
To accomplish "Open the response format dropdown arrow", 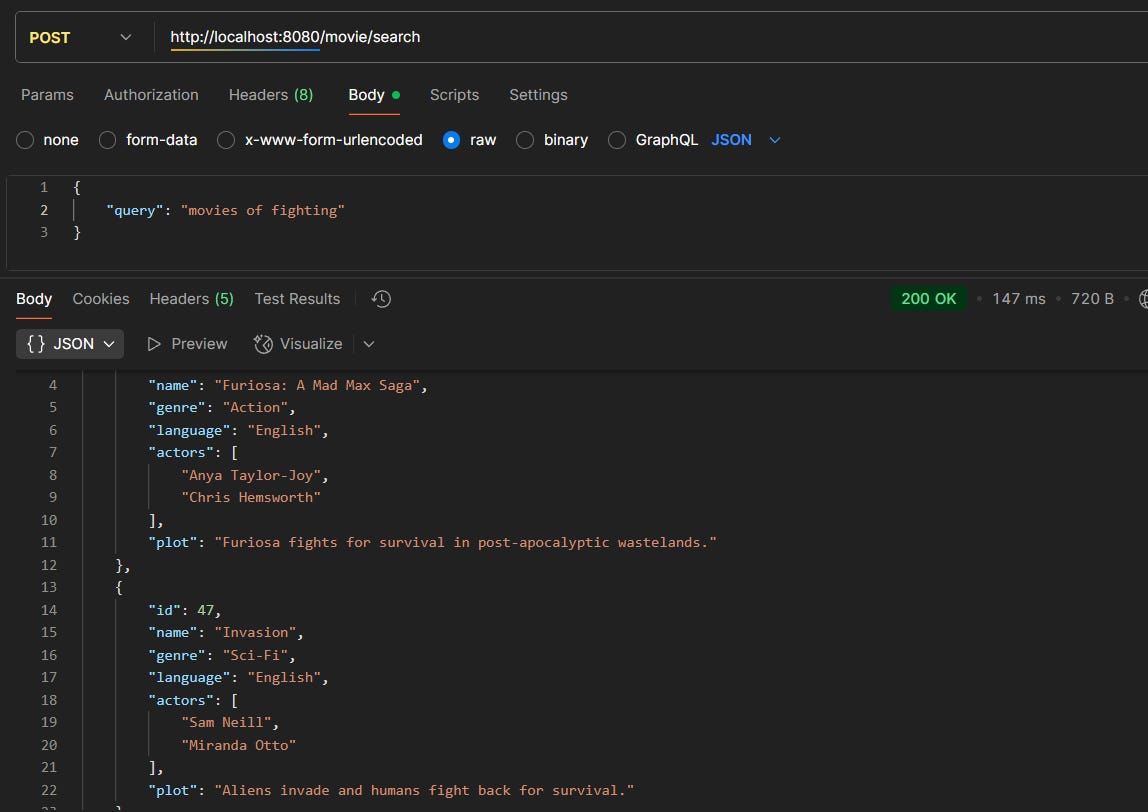I will click(109, 343).
